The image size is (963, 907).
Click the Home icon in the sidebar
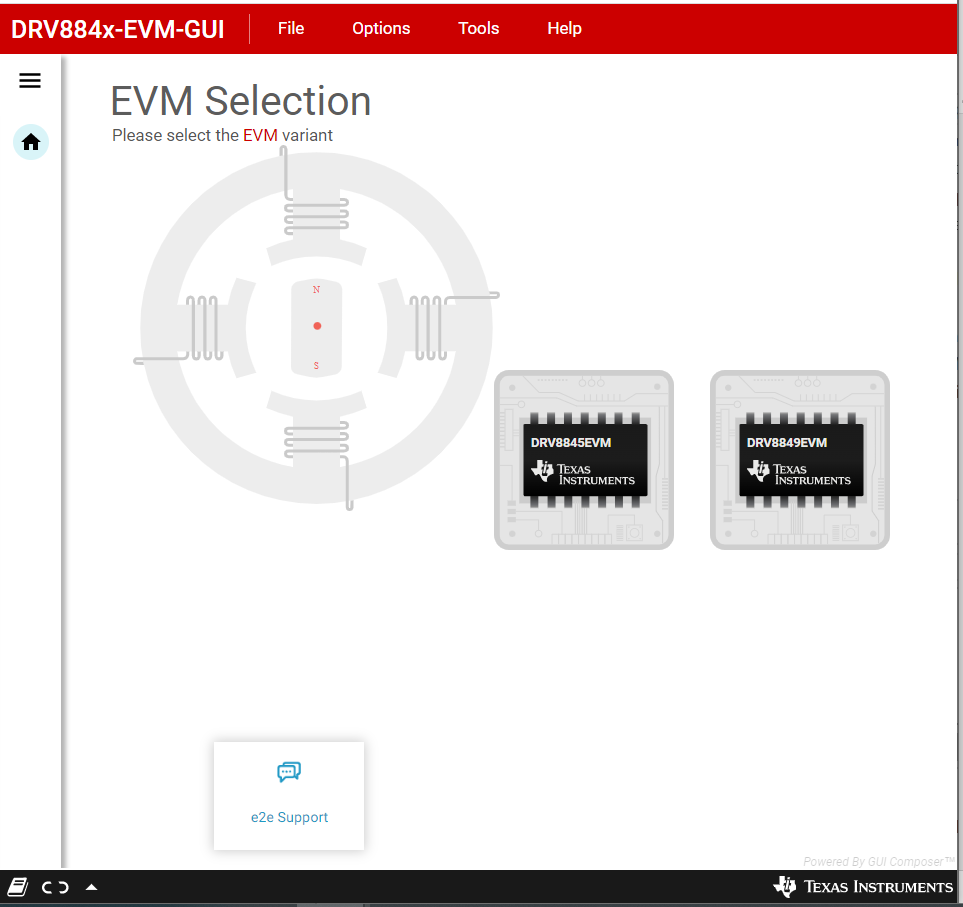pos(30,142)
